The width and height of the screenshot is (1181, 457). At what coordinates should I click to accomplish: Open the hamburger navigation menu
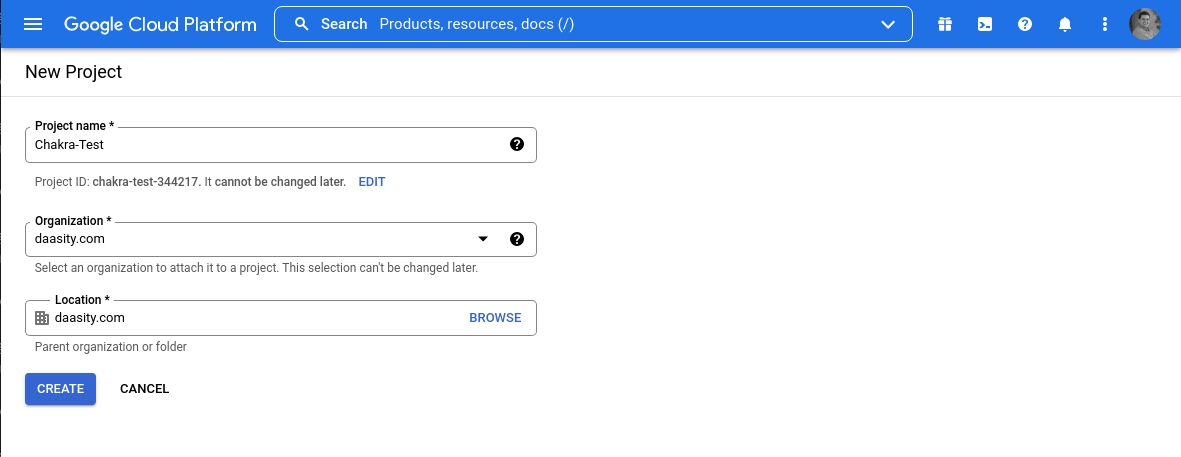(x=33, y=24)
